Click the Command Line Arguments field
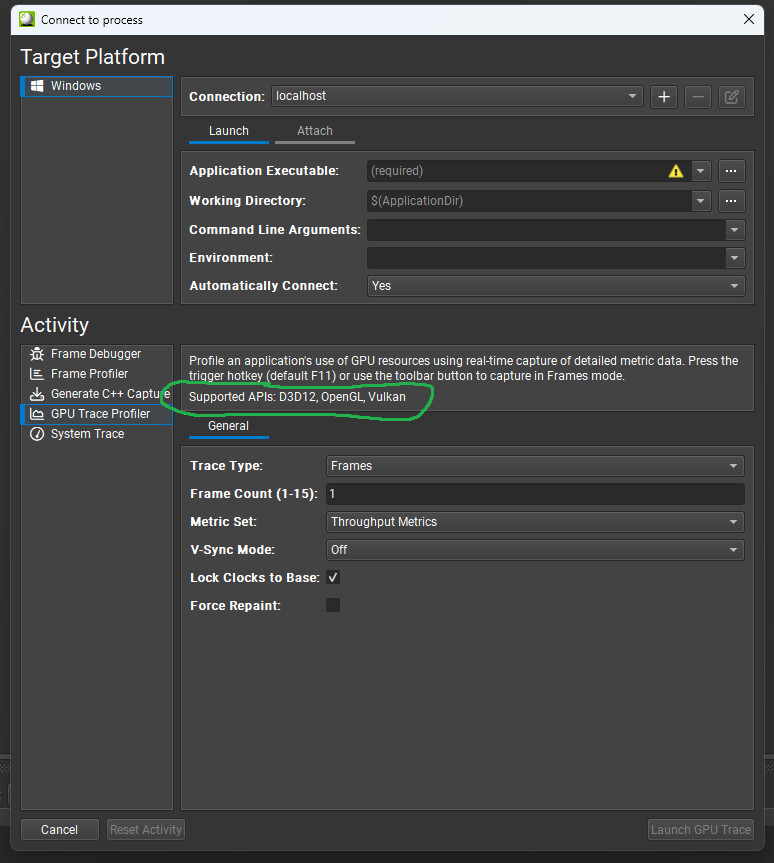The width and height of the screenshot is (774, 863). click(546, 230)
